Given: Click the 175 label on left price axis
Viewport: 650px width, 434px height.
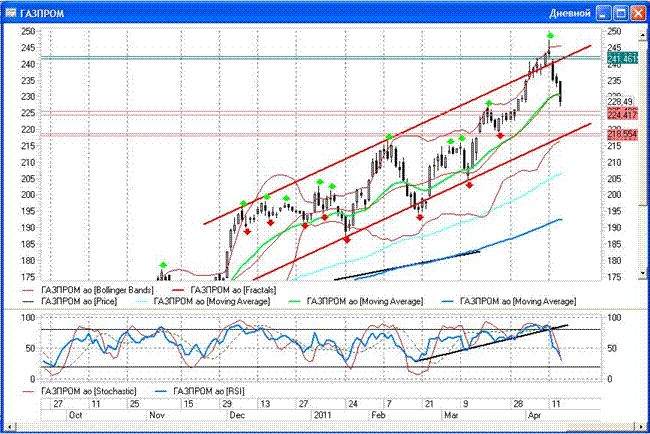Looking at the screenshot, I should 28,277.
